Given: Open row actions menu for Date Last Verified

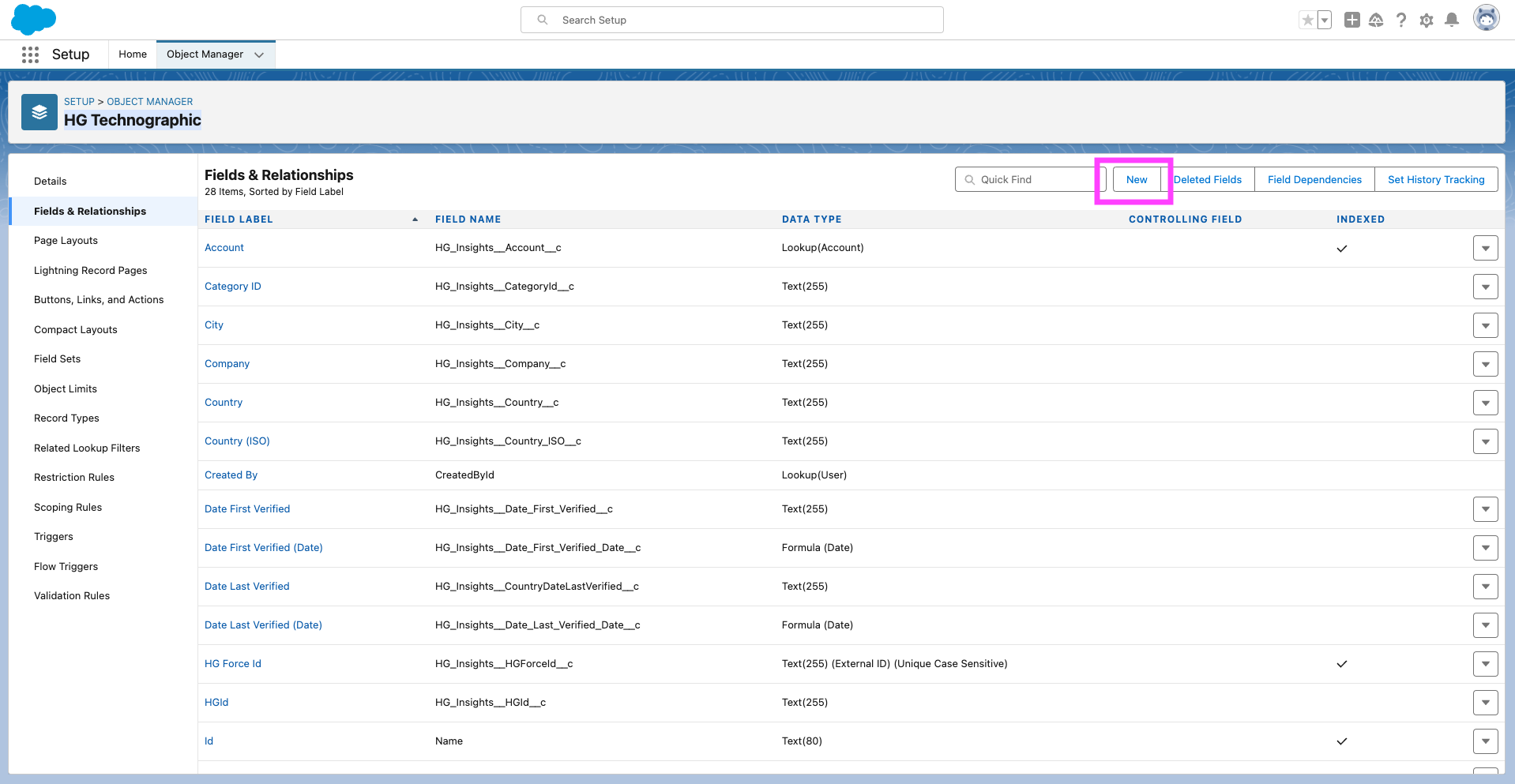Looking at the screenshot, I should click(x=1486, y=587).
